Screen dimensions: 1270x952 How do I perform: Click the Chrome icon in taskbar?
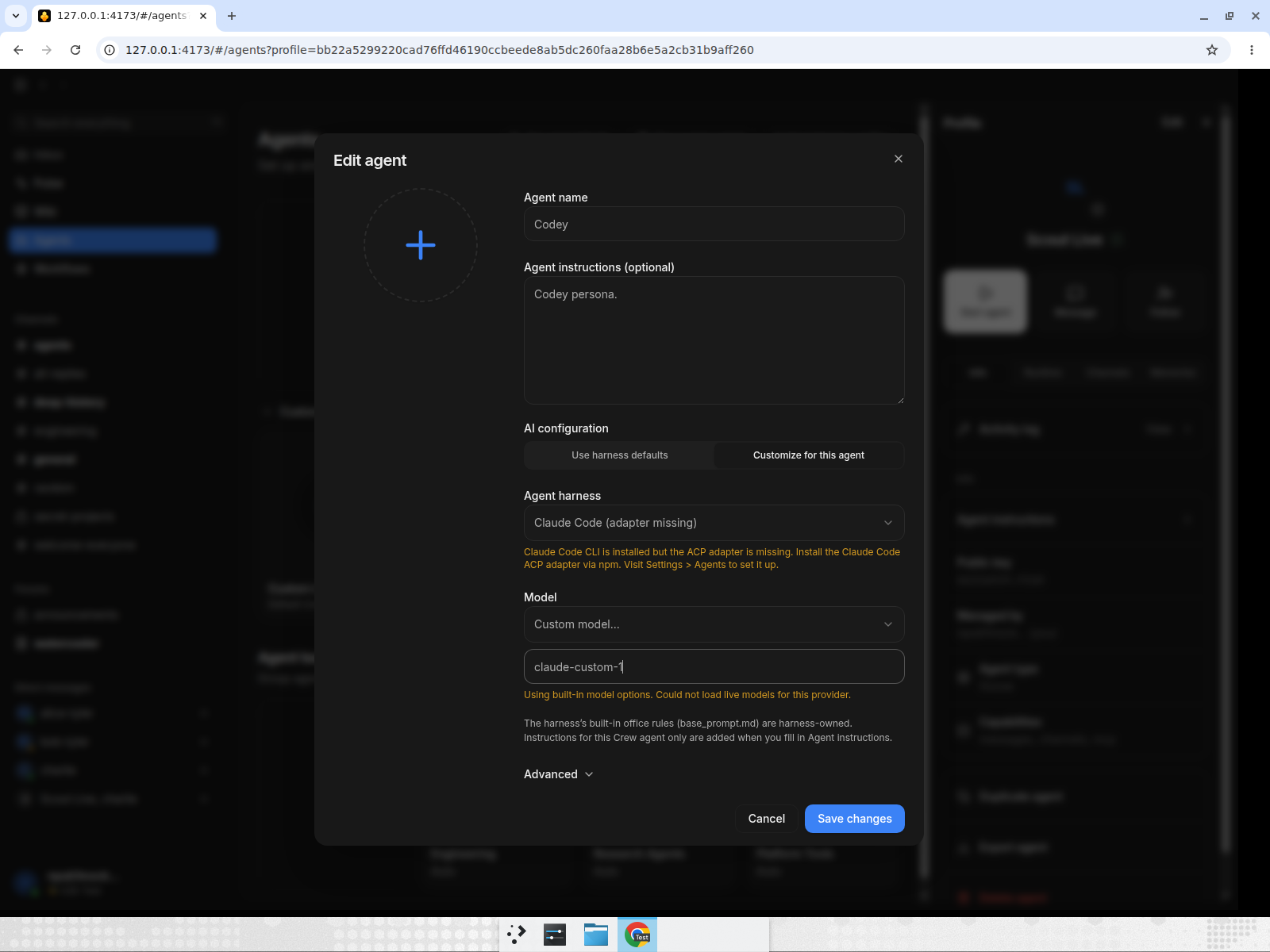coord(637,935)
